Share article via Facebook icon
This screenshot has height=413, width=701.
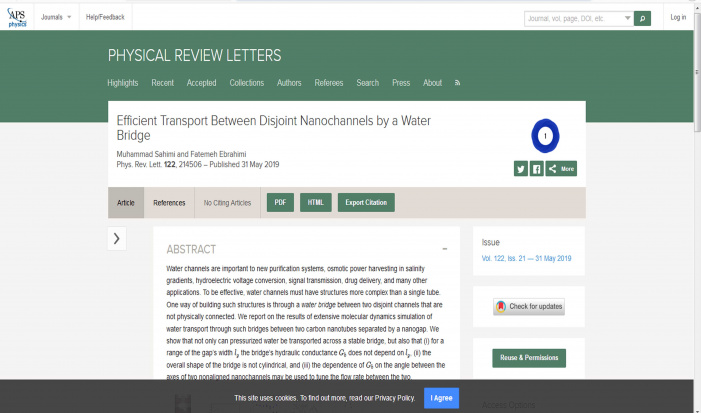click(536, 169)
